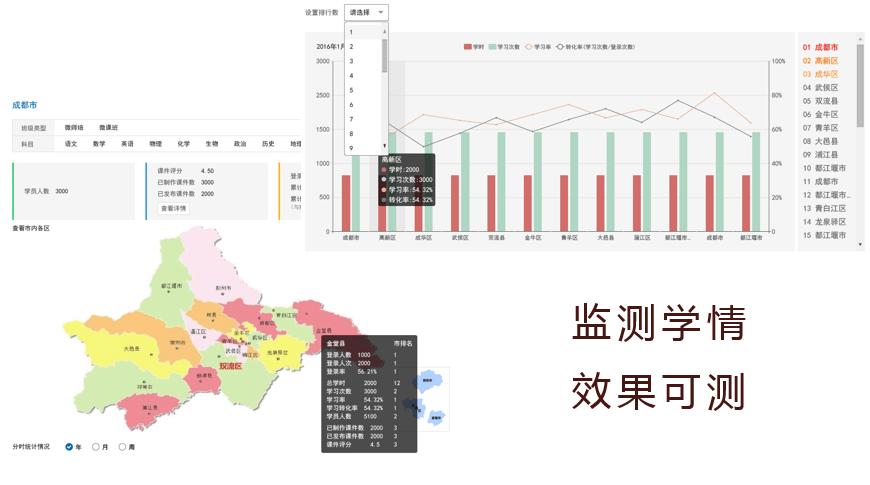
Task: Click the 高新区 x-axis label in chart
Action: pos(387,238)
